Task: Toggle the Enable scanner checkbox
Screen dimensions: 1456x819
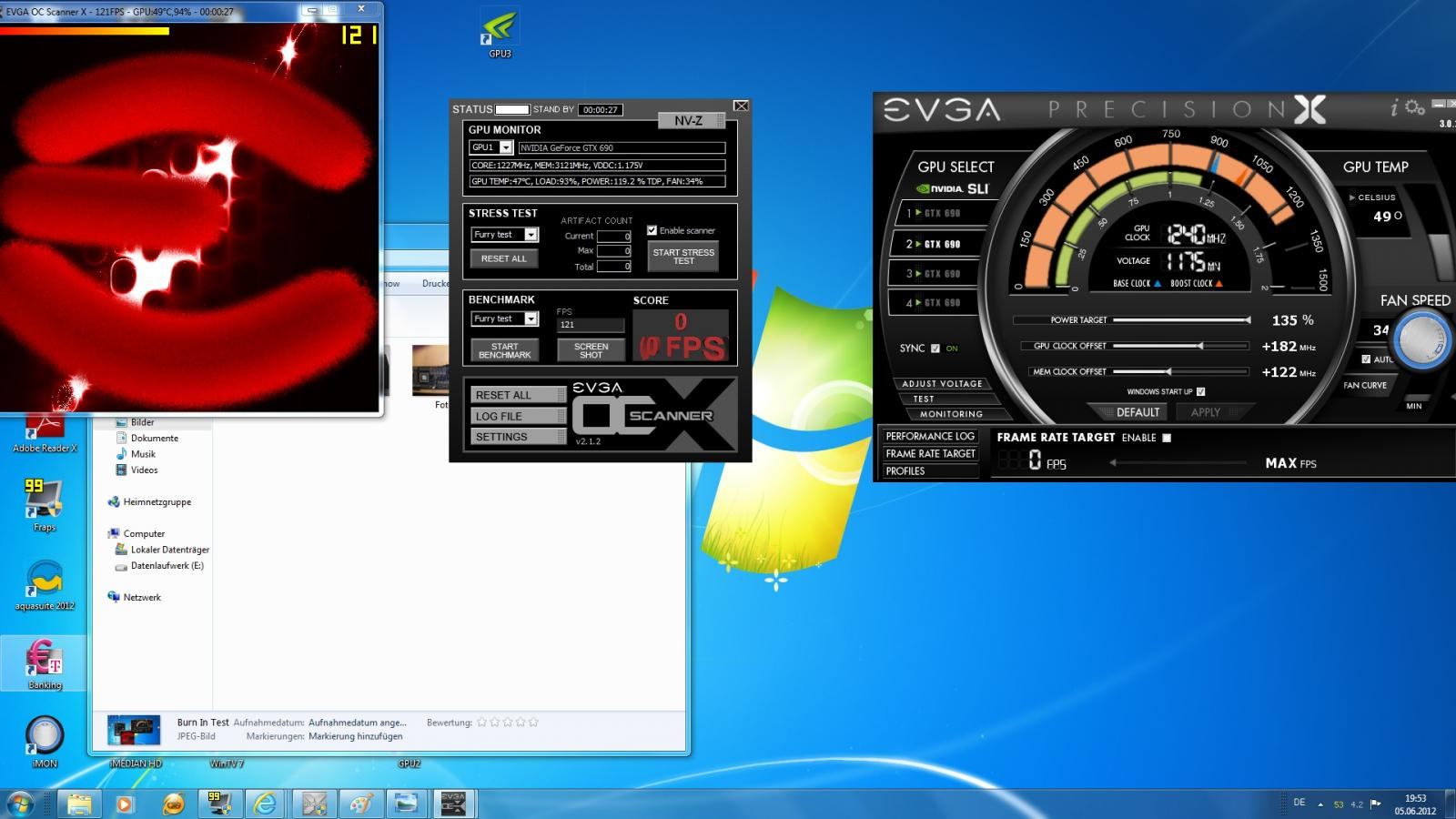Action: [652, 230]
